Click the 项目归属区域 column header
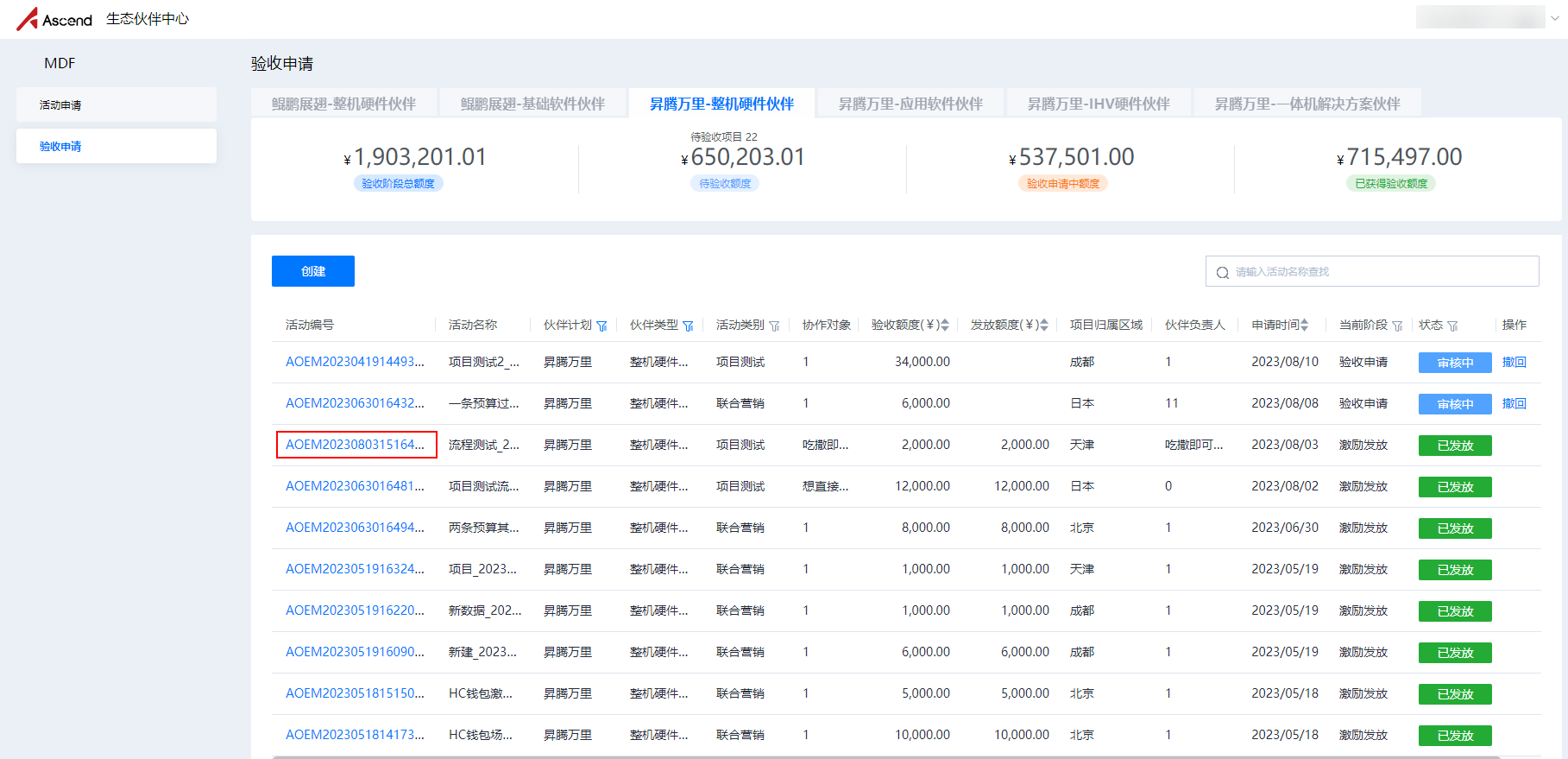Screen dimensions: 1568x759 [x=1106, y=325]
